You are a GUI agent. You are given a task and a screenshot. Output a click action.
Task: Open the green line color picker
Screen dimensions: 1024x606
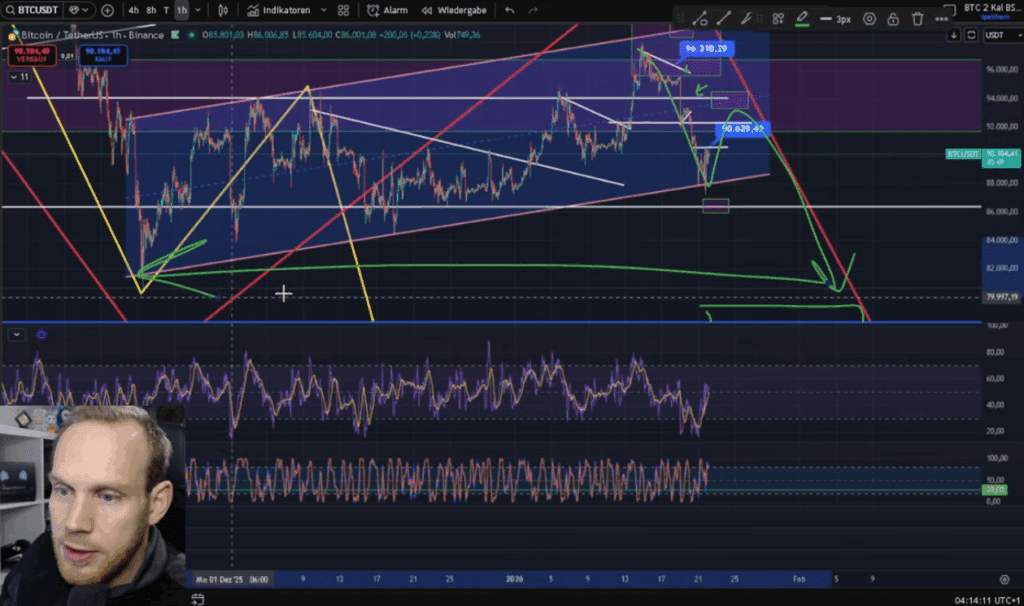pyautogui.click(x=802, y=19)
